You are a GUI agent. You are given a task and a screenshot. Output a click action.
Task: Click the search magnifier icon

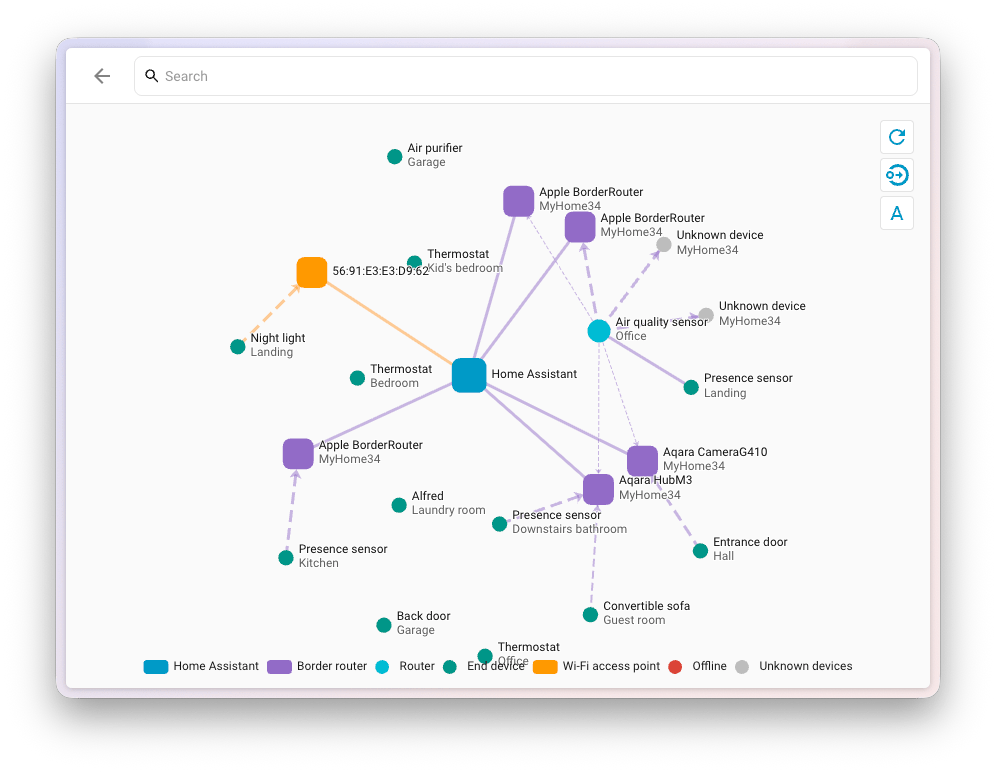(x=151, y=76)
